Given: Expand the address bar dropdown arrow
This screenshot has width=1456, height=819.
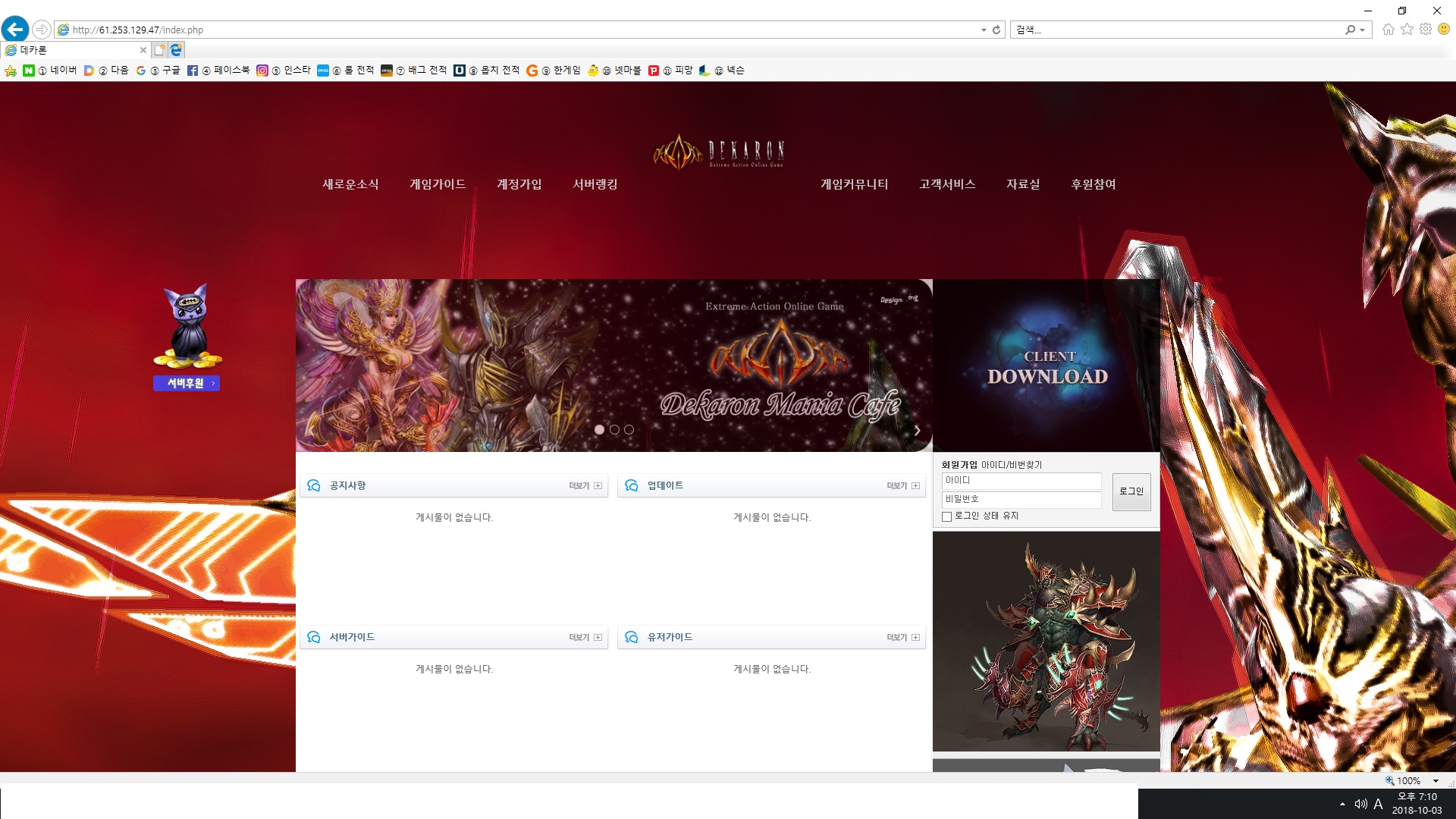Looking at the screenshot, I should pos(984,30).
